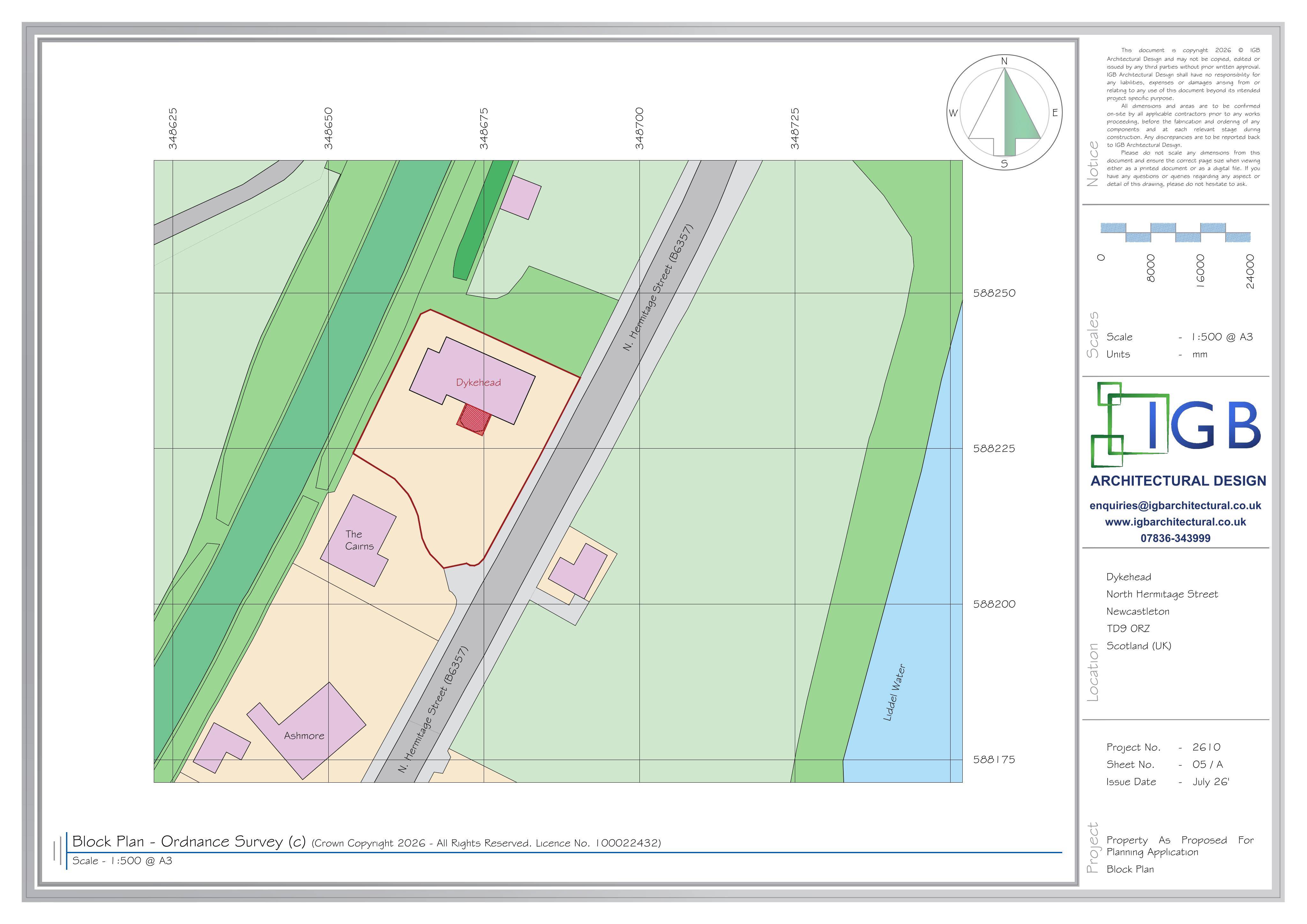1307x924 pixels.
Task: Click the IGB Architectural Design logo
Action: (x=1176, y=425)
